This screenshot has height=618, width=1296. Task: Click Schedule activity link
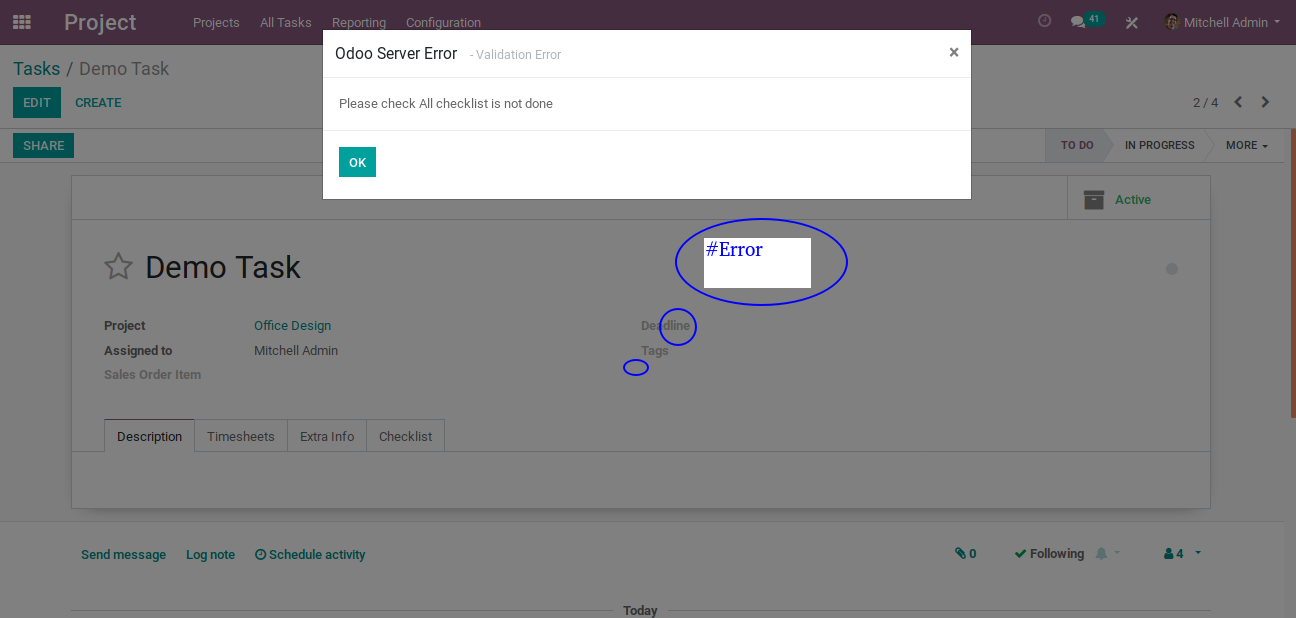[310, 554]
